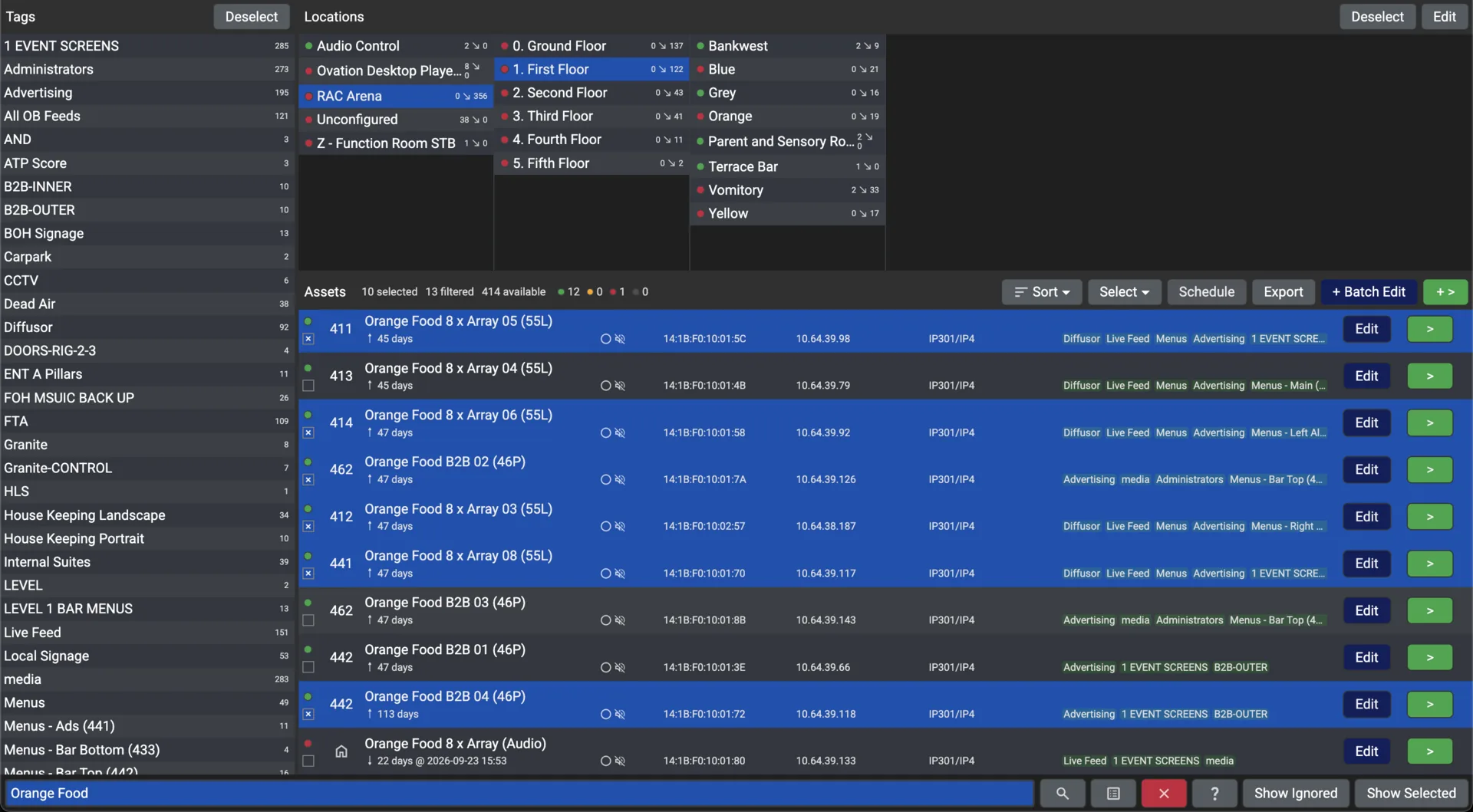Choose the 2. Second Floor location
1473x812 pixels.
pyautogui.click(x=592, y=93)
